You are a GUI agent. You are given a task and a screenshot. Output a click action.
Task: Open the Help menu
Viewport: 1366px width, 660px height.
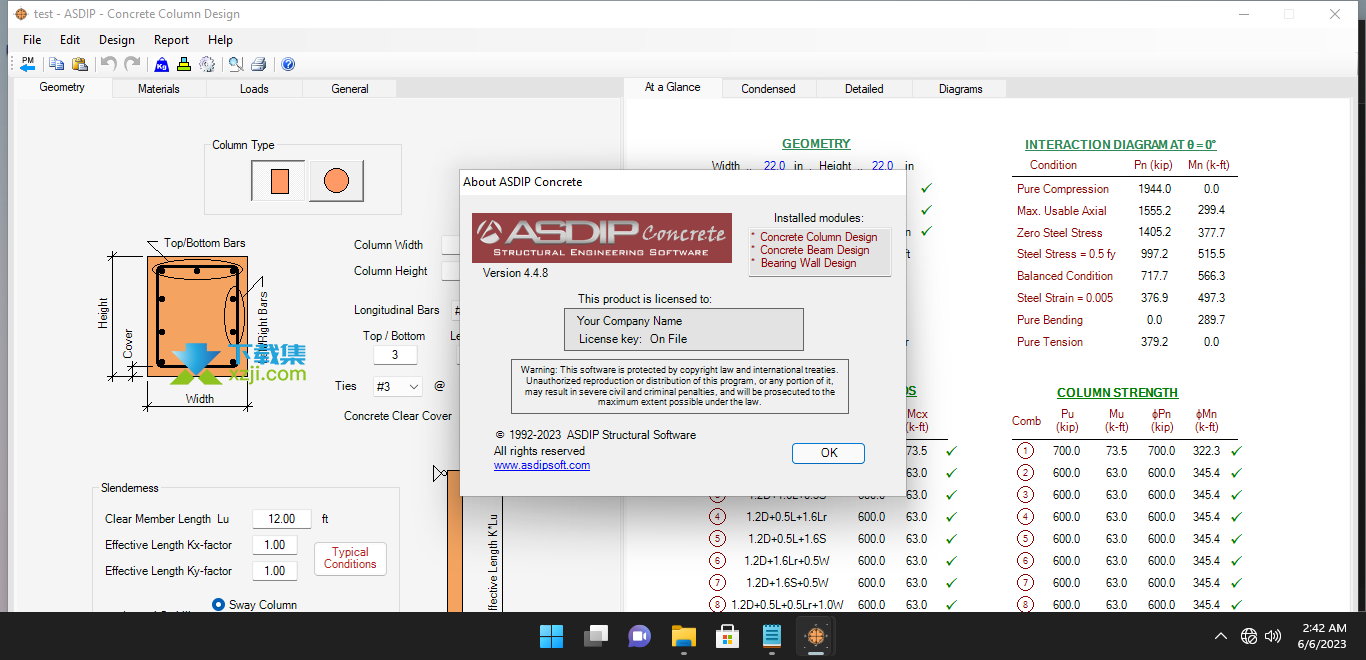[x=220, y=40]
